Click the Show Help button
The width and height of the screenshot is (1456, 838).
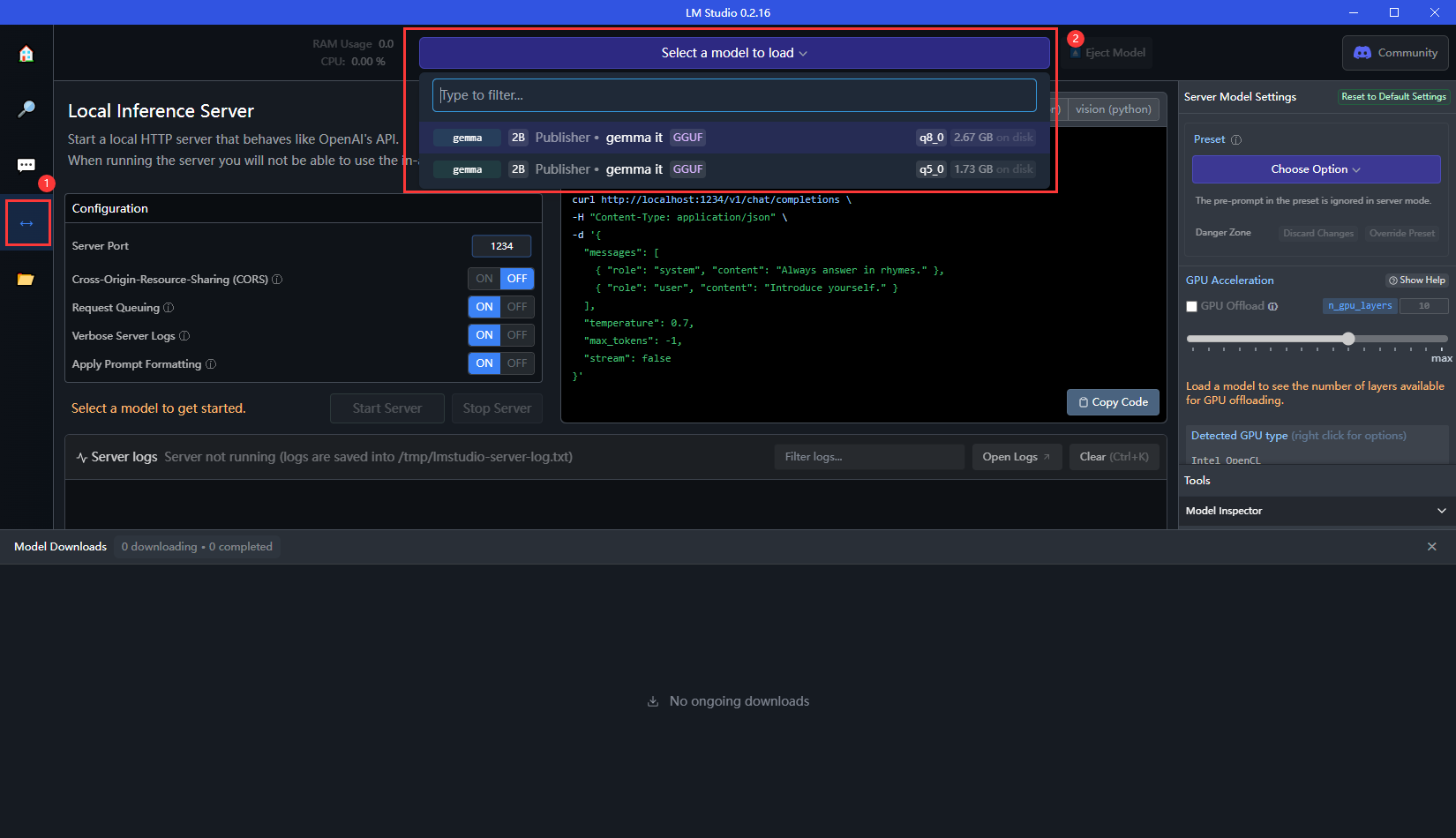coord(1416,281)
